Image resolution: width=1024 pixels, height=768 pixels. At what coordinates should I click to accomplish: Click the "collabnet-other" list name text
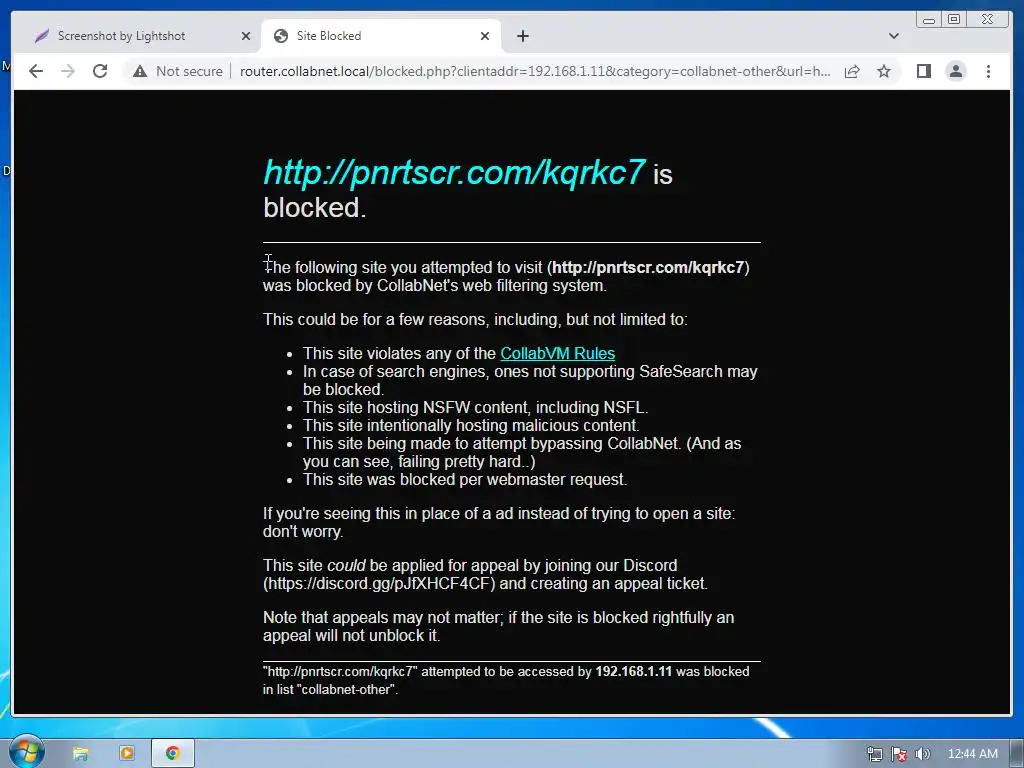tap(347, 690)
